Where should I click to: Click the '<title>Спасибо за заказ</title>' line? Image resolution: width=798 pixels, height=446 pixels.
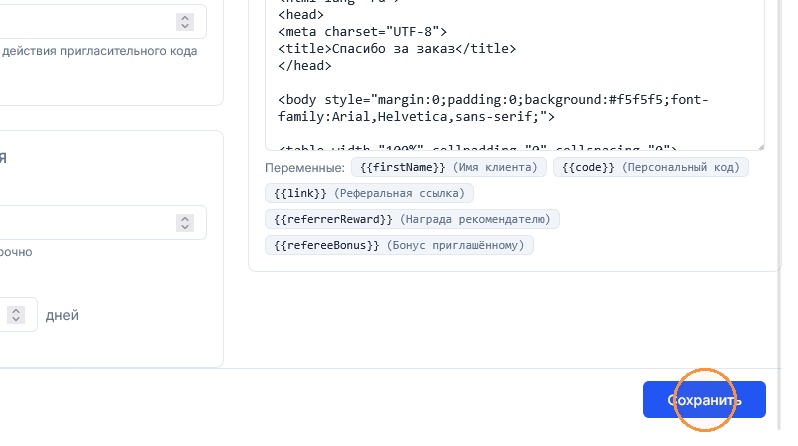click(x=397, y=49)
